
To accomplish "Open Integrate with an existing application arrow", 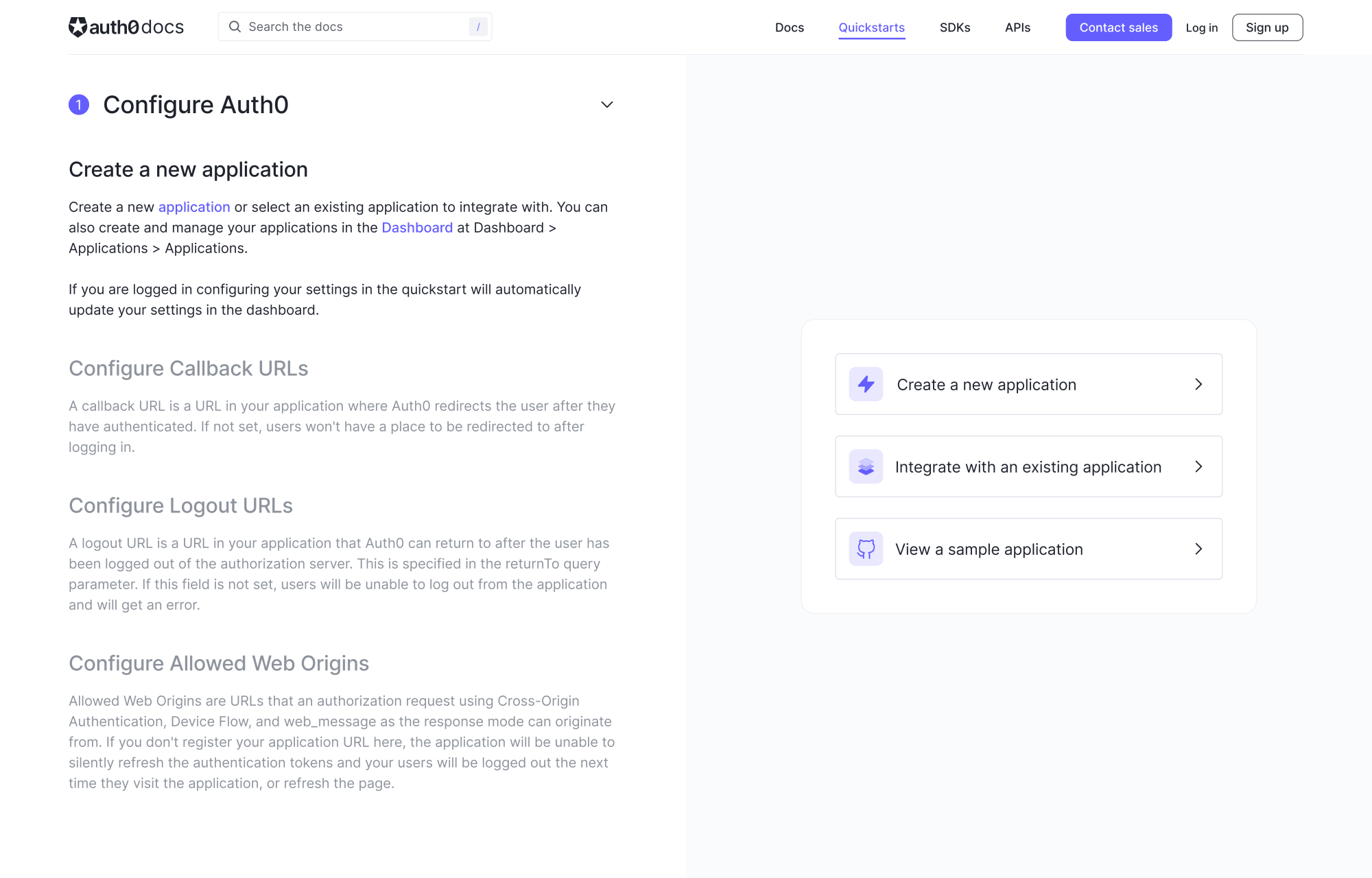I will [x=1198, y=466].
